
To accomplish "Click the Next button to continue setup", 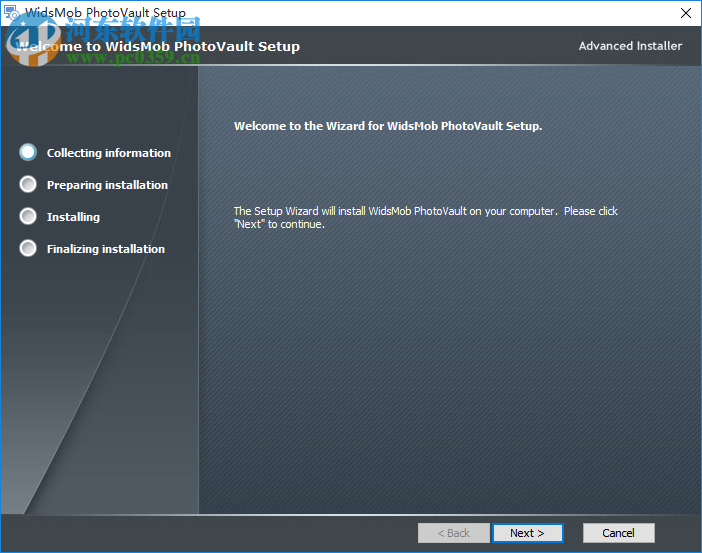I will coord(527,533).
